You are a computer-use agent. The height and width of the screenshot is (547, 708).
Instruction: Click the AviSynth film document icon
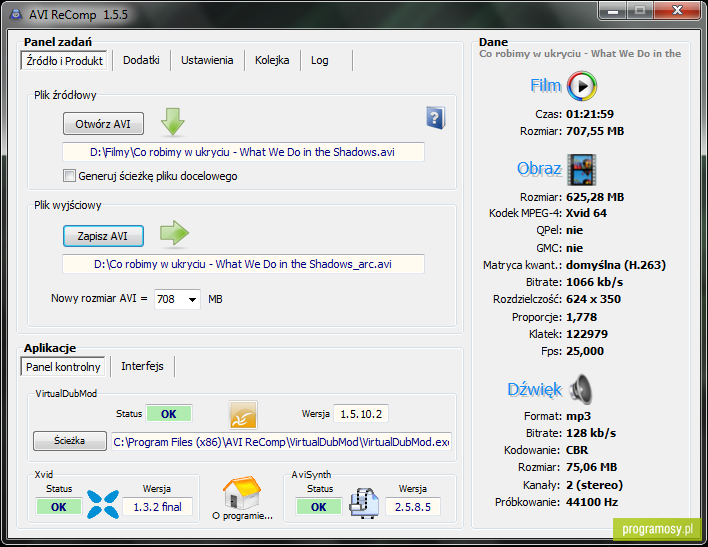click(364, 503)
